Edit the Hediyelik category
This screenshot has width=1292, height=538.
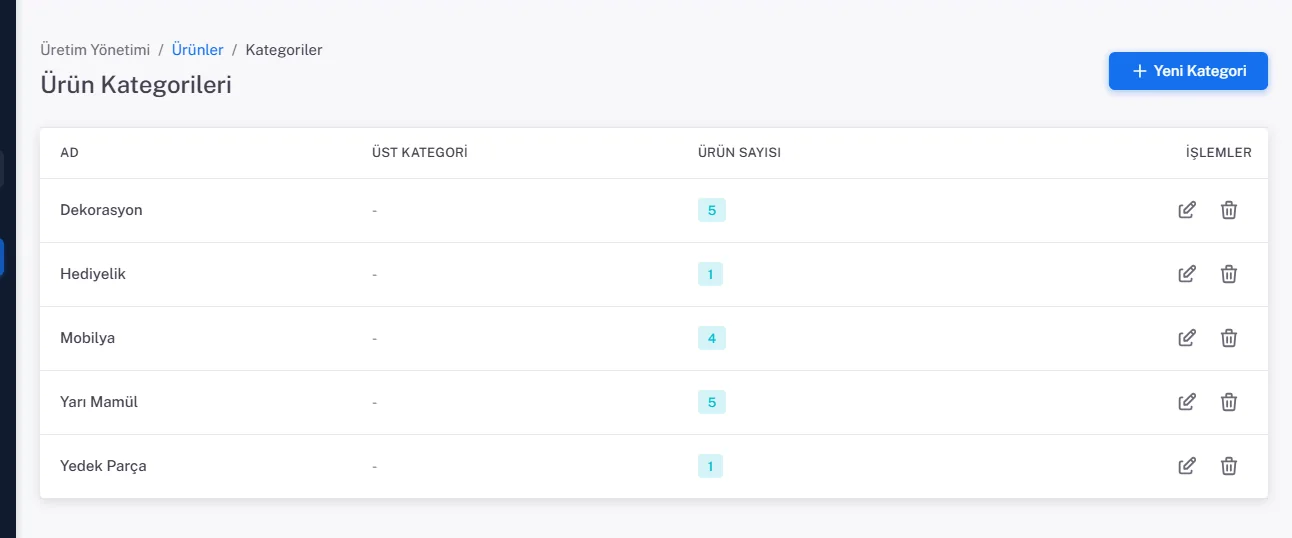coord(1187,274)
